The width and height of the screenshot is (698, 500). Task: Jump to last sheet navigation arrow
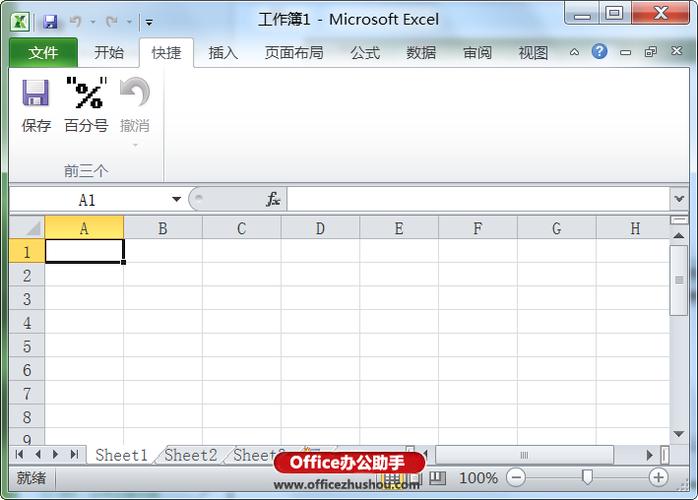74,455
